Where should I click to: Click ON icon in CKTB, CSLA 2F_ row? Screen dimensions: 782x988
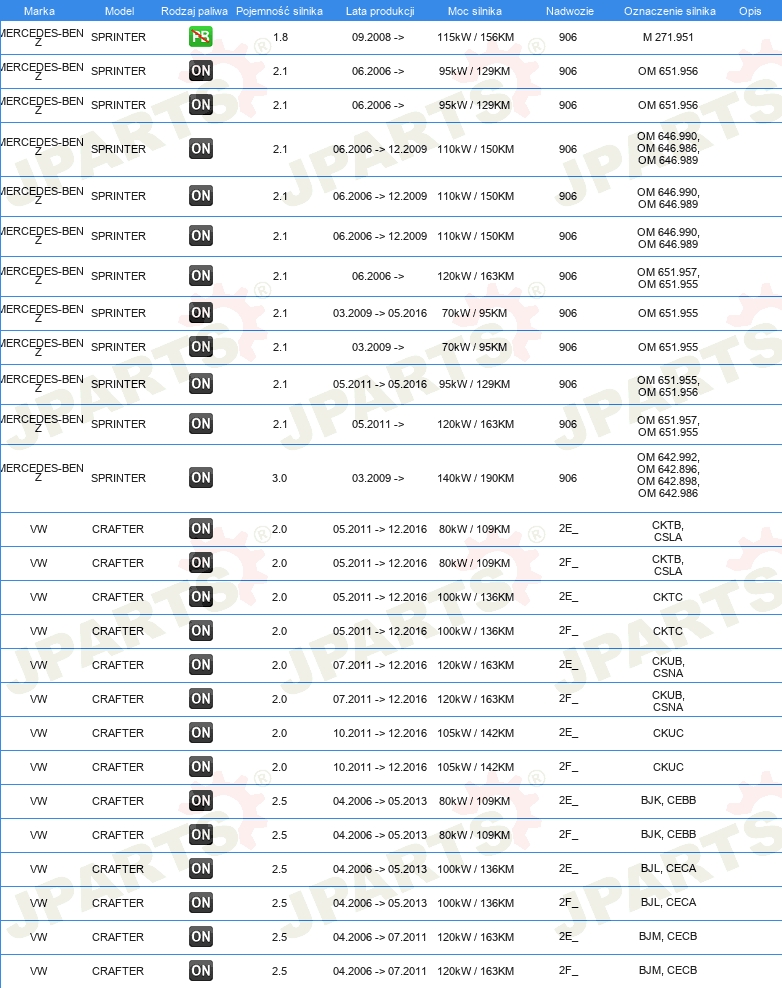200,563
